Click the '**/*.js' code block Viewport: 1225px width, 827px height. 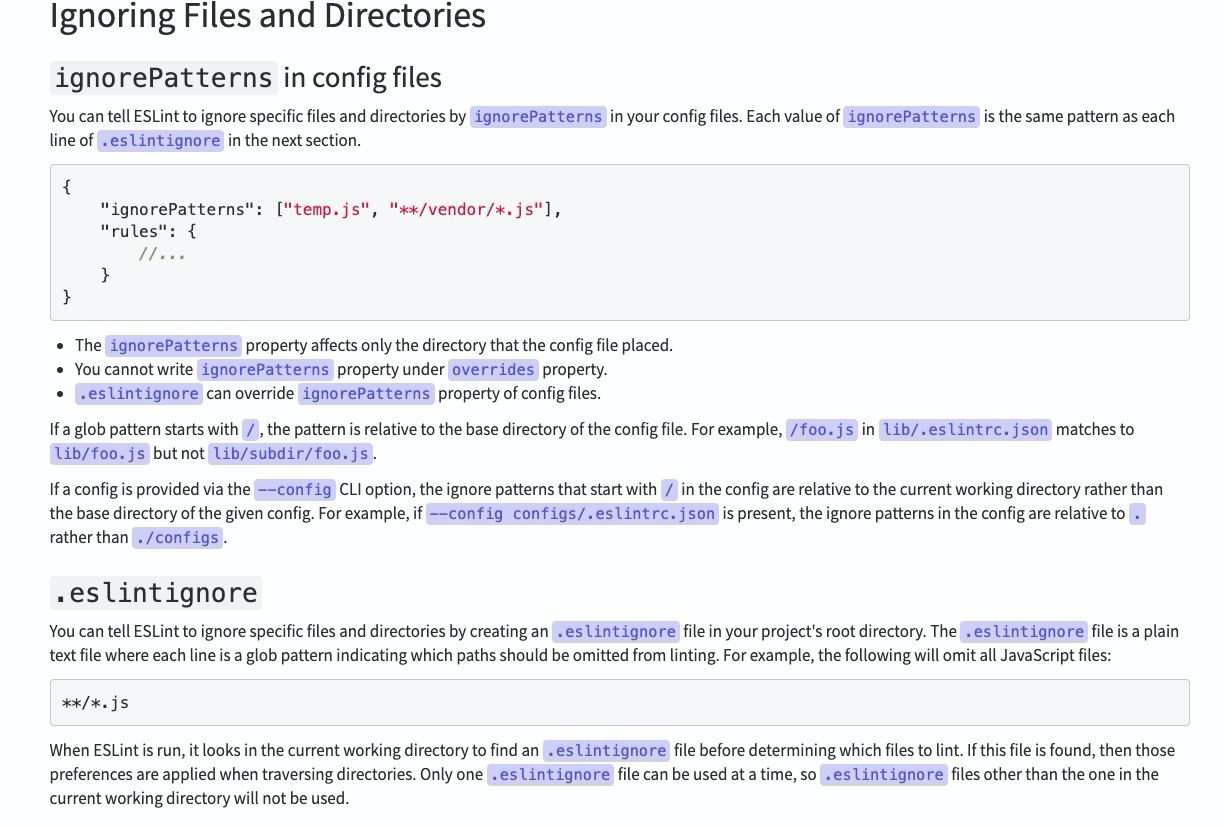tap(619, 702)
